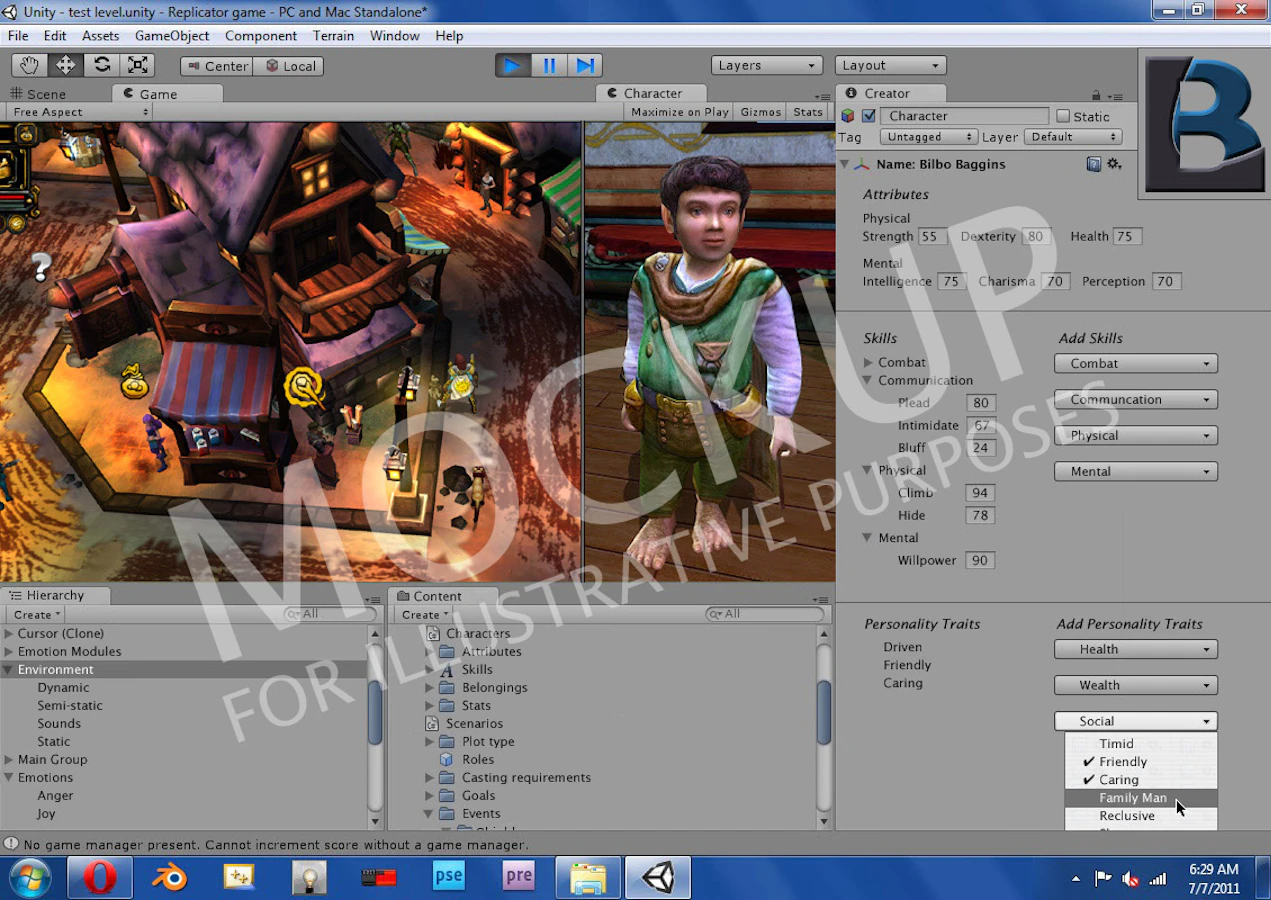This screenshot has height=900, width=1271.
Task: Select the Rotate tool in toolbar
Action: click(x=102, y=65)
